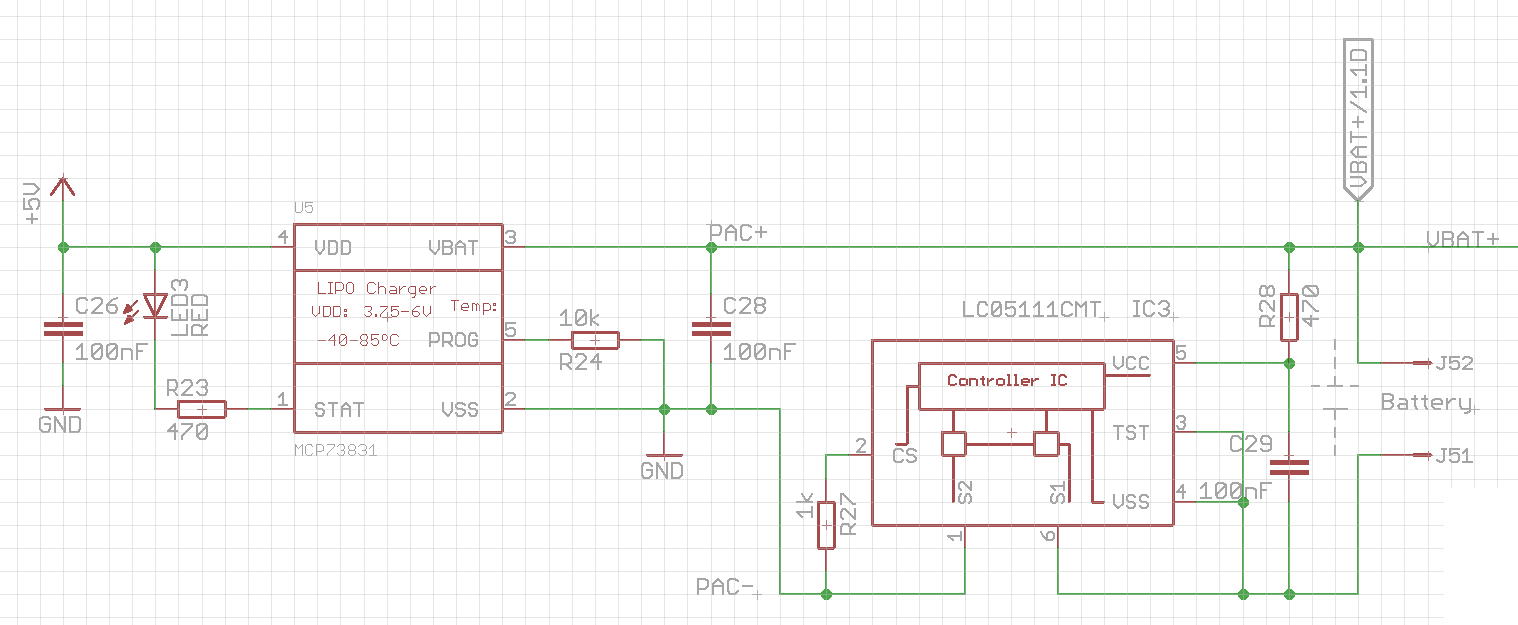The image size is (1518, 625).
Task: Click the VSS pin label on IC3
Action: (x=1131, y=503)
